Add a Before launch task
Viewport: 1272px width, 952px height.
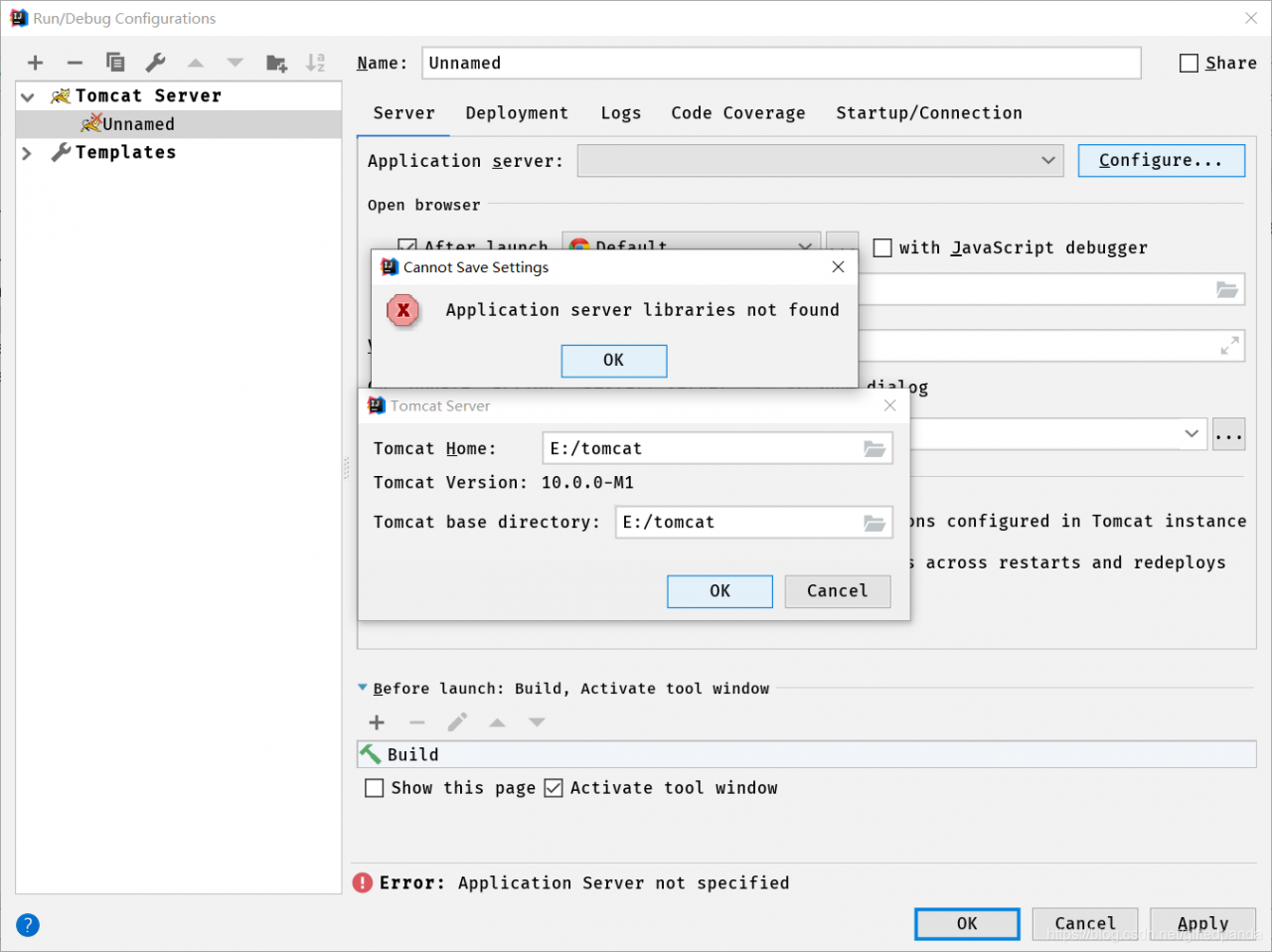377,722
